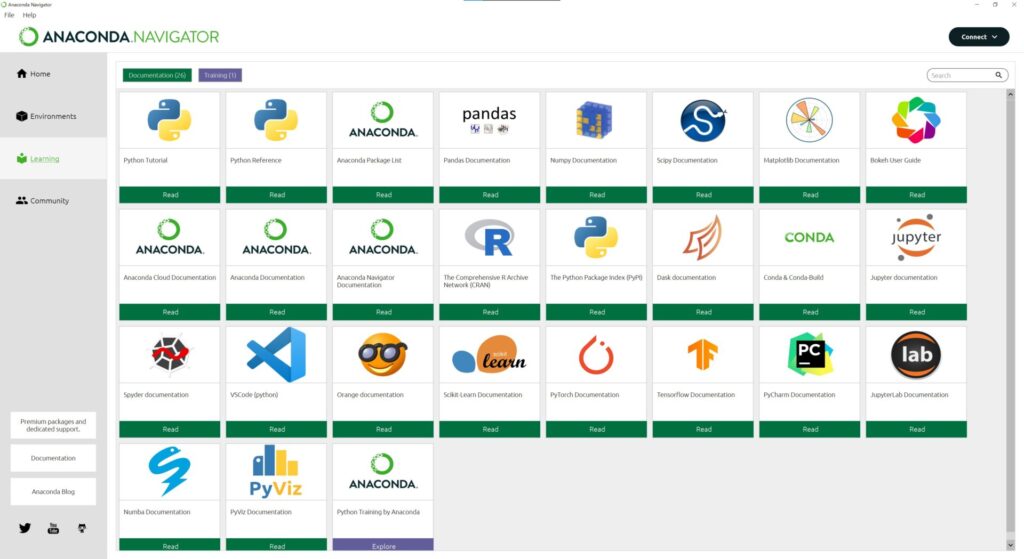Image resolution: width=1024 pixels, height=559 pixels.
Task: Open the Jupyter documentation logo
Action: (x=916, y=236)
